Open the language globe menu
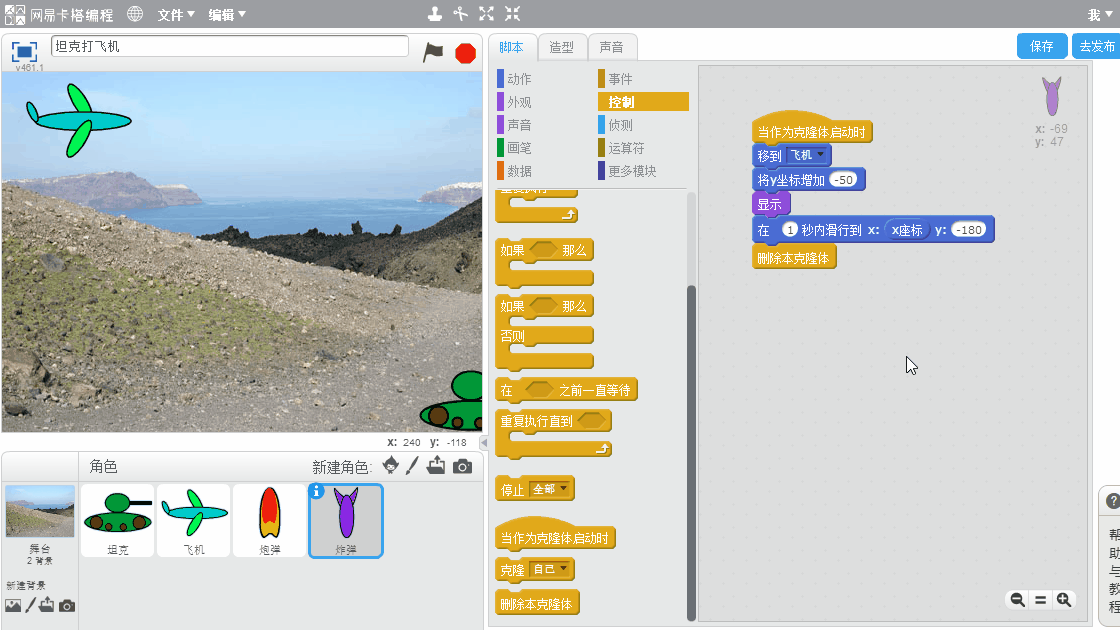Image resolution: width=1120 pixels, height=630 pixels. pyautogui.click(x=135, y=14)
